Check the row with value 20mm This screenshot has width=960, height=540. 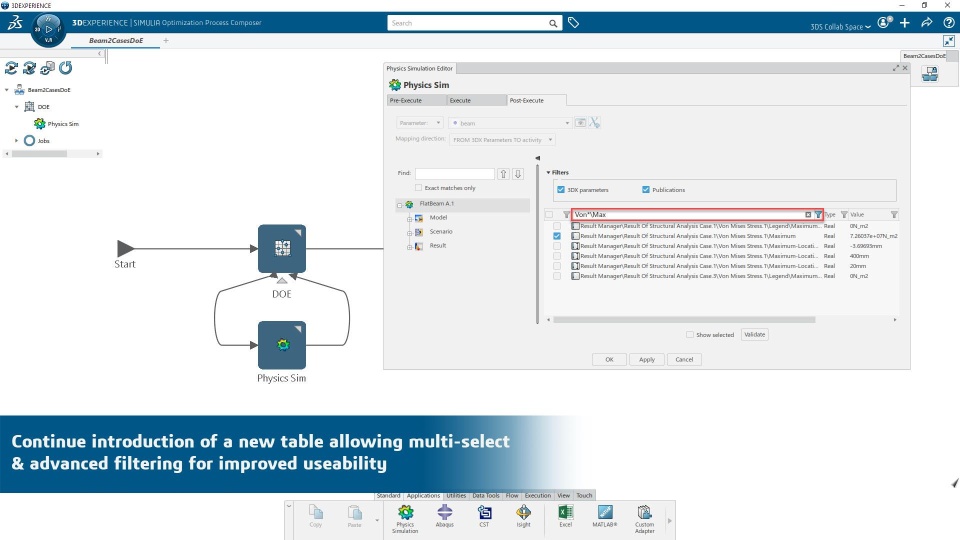pyautogui.click(x=557, y=266)
